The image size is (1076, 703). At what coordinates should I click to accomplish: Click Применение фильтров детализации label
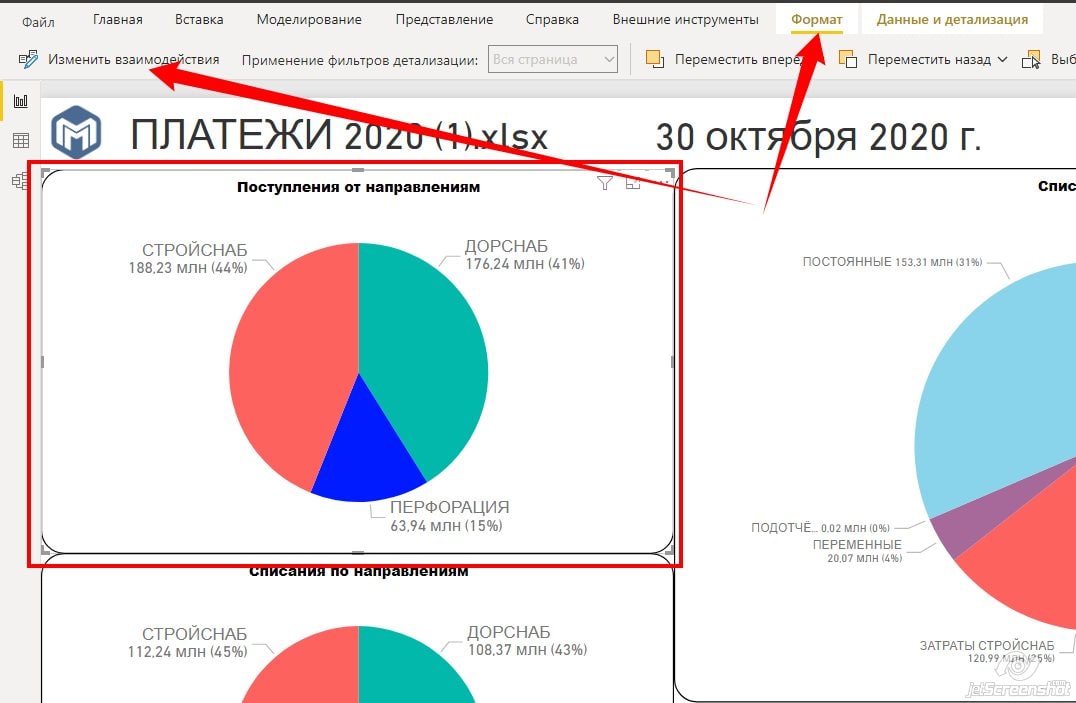360,60
